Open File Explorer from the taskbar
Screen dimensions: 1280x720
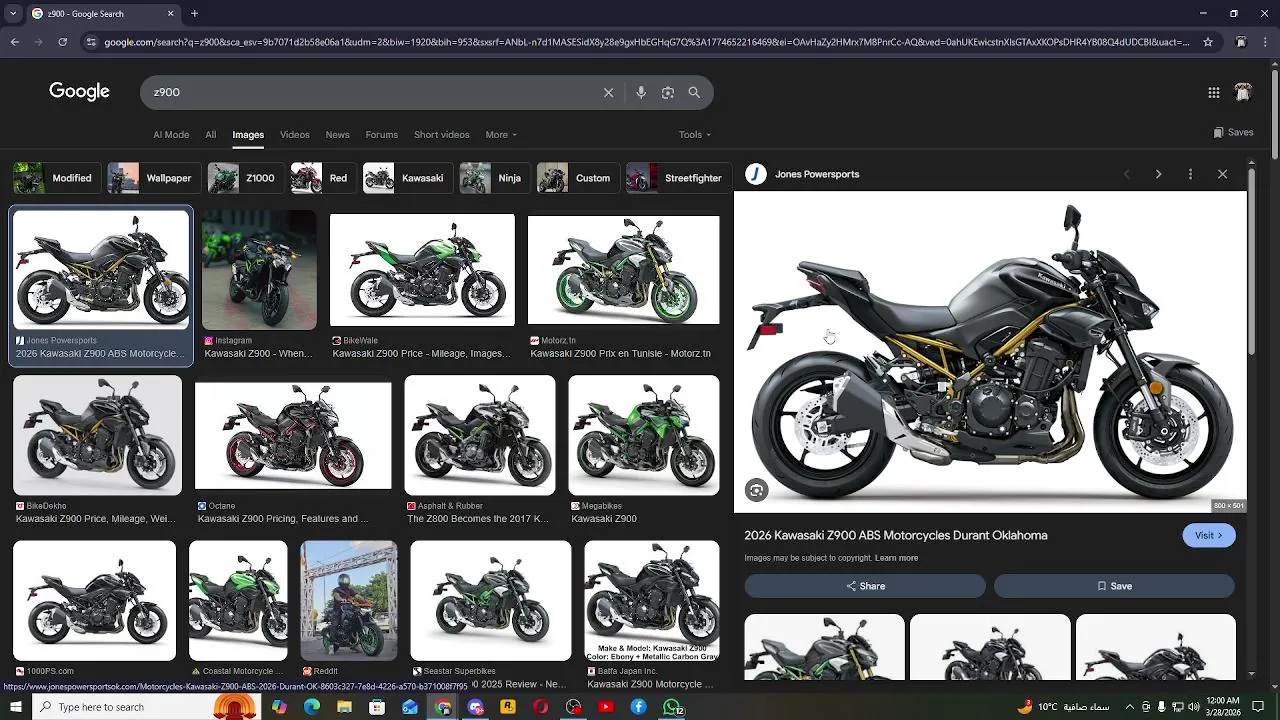click(x=344, y=707)
